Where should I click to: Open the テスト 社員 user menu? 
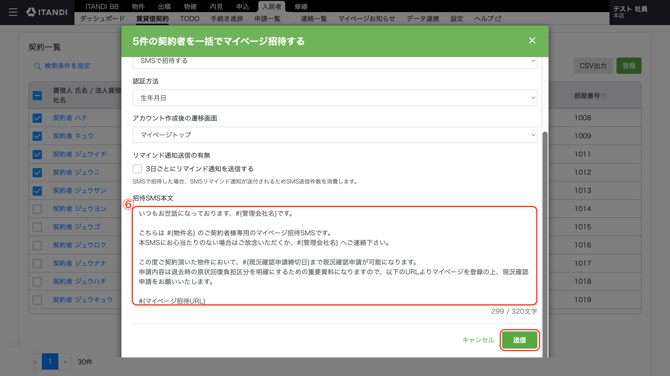(630, 12)
